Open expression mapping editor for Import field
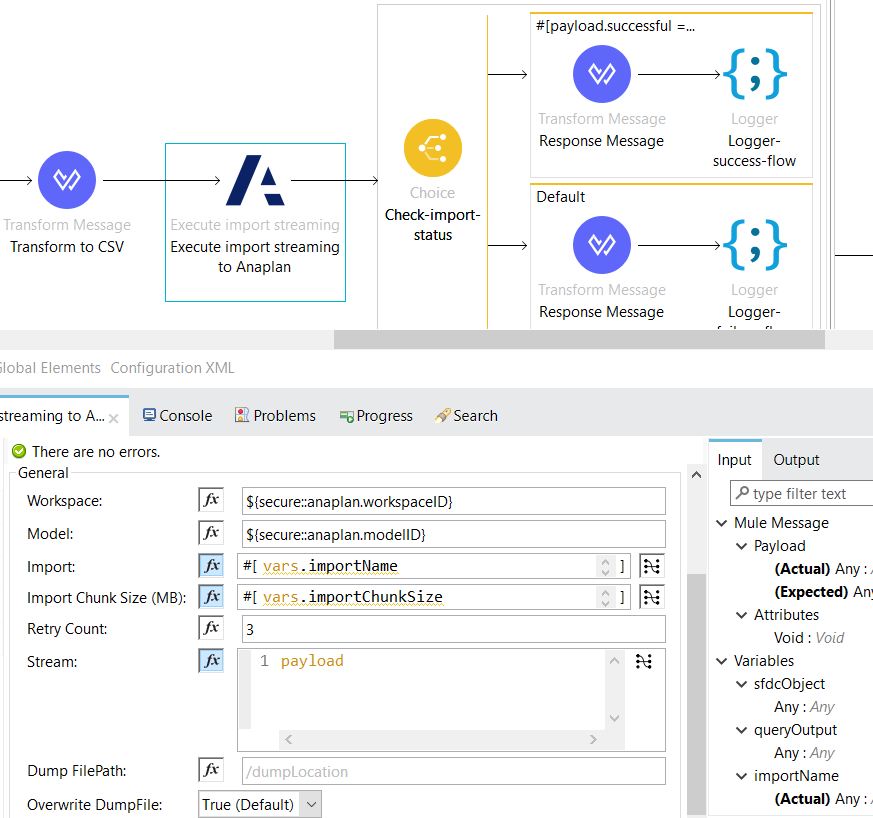 651,566
